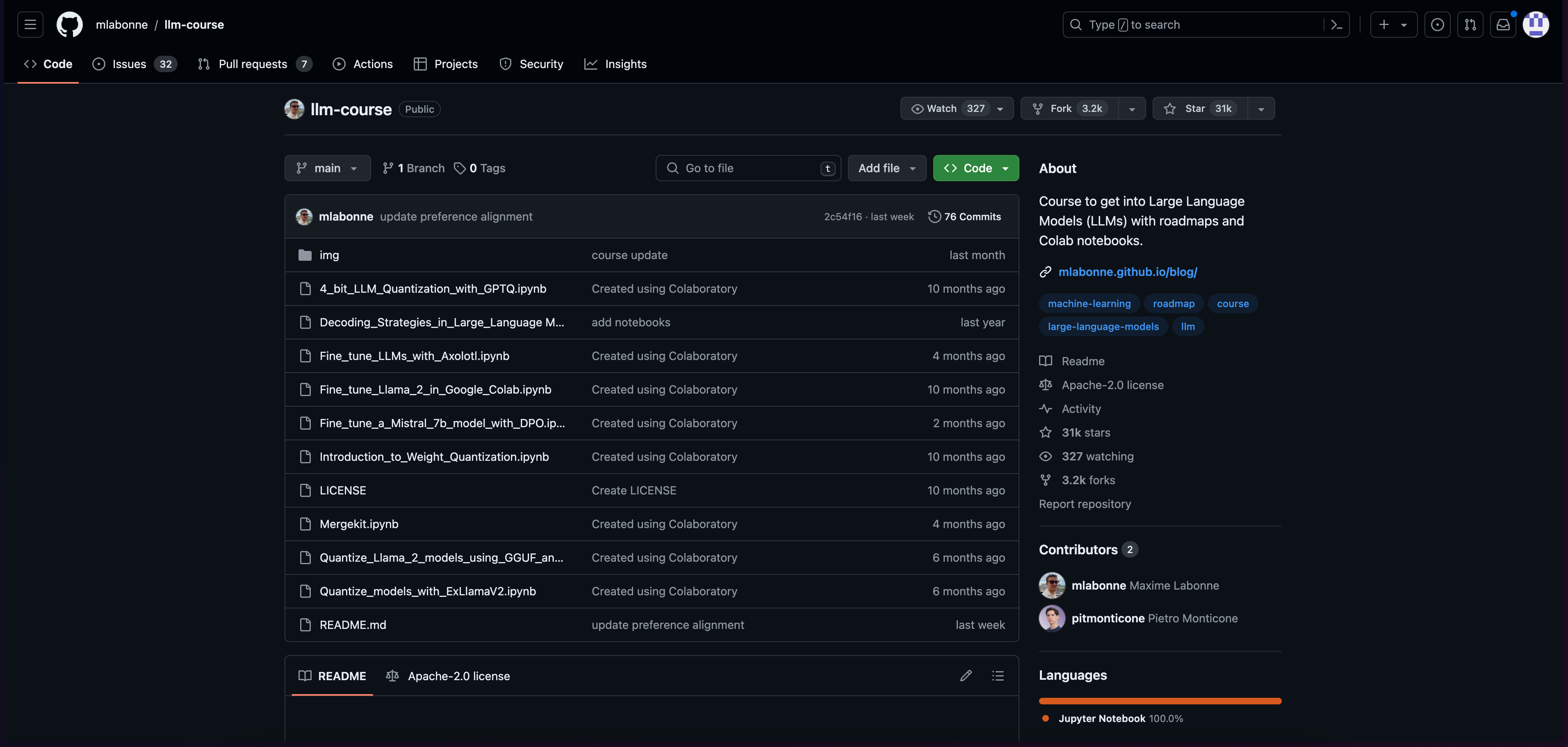The width and height of the screenshot is (1568, 747).
Task: Click the llm topic tag
Action: (x=1187, y=327)
